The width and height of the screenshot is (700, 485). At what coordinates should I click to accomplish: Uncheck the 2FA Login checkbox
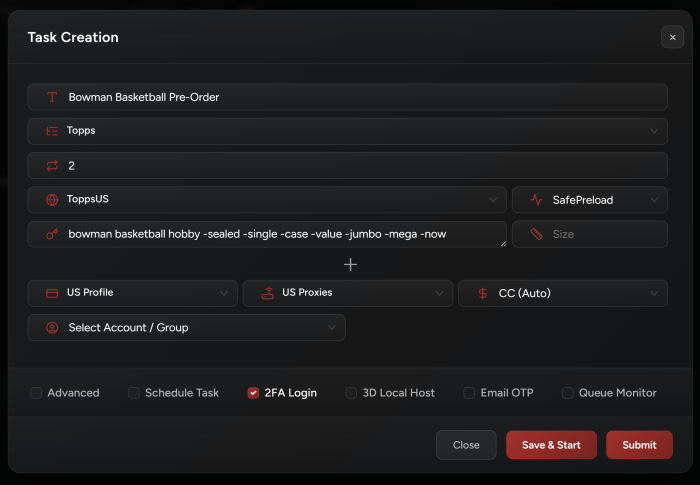click(253, 393)
